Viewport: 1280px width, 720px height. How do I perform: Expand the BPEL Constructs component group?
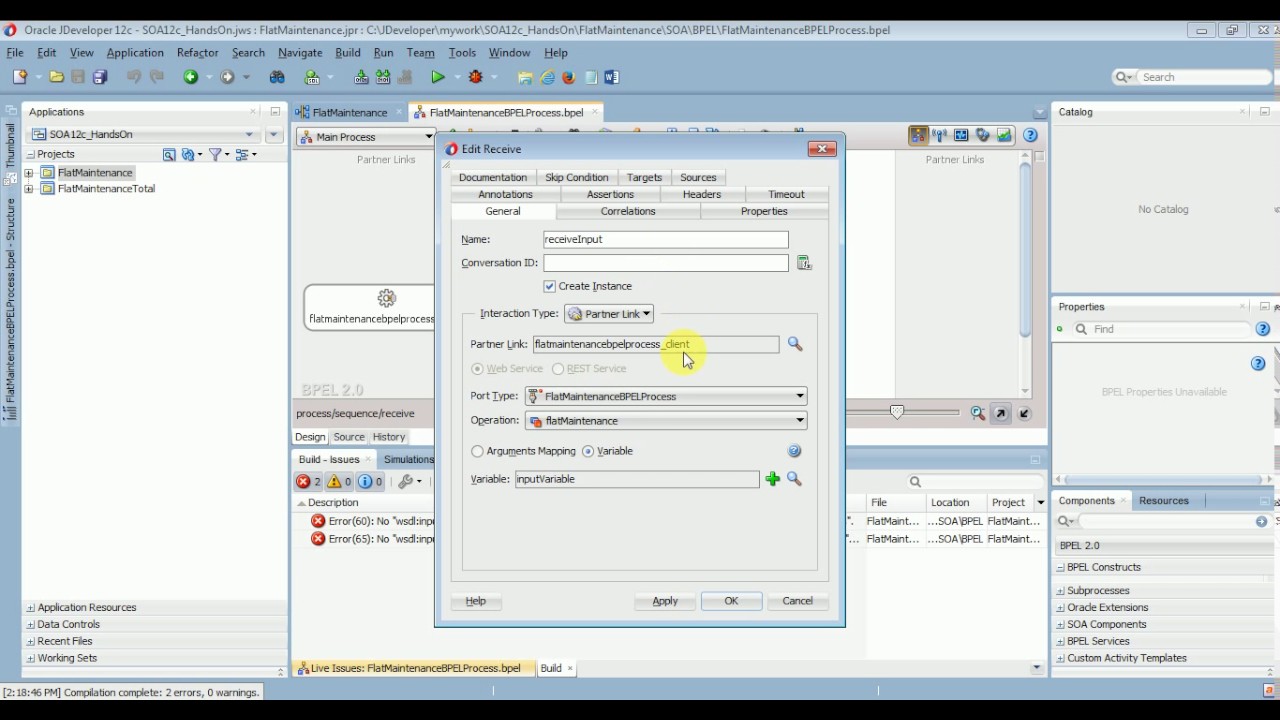pos(1060,568)
